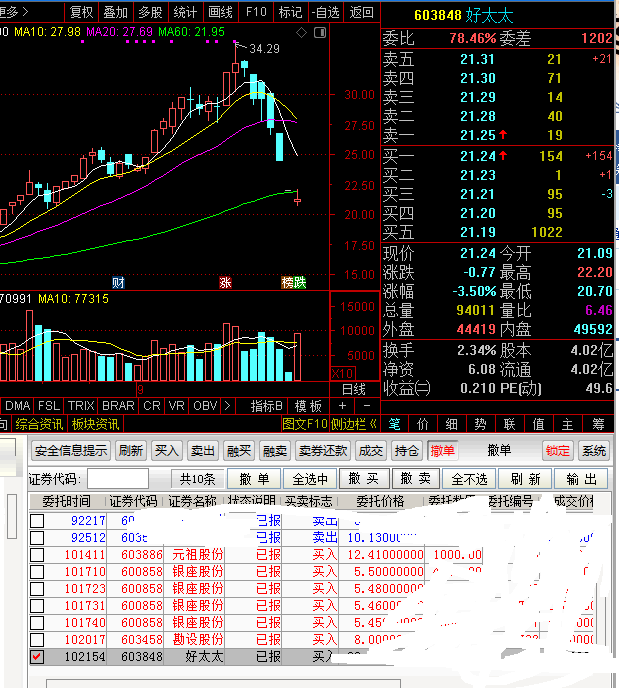Select the OBV indicator tab

point(205,406)
